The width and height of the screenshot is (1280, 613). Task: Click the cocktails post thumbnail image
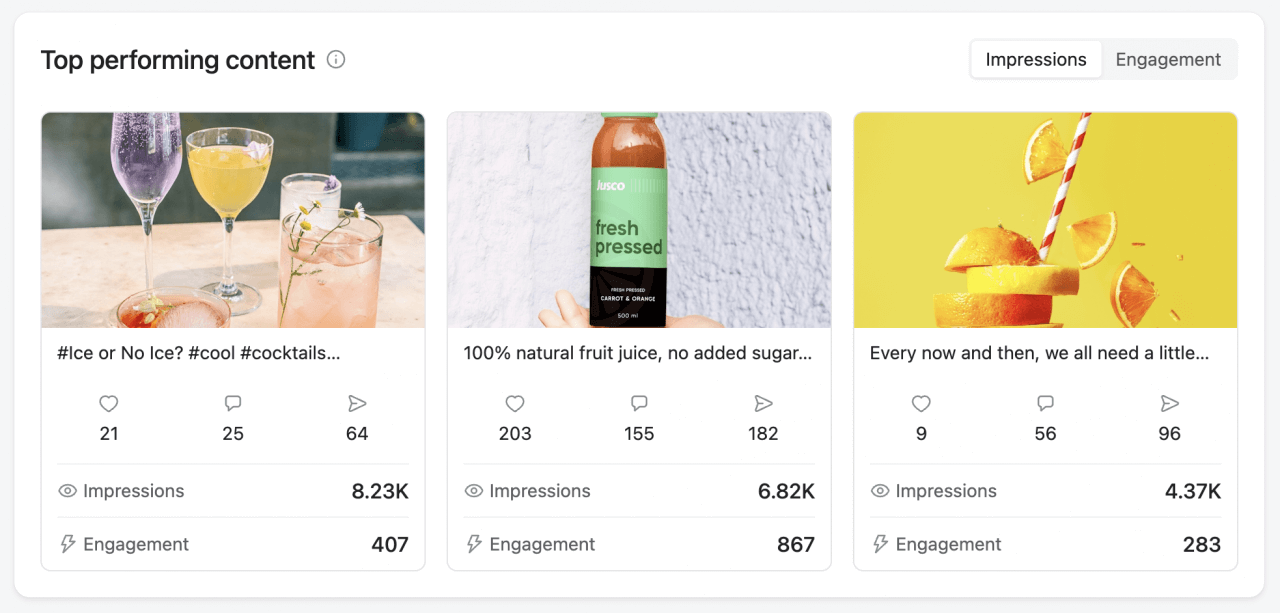(x=232, y=219)
